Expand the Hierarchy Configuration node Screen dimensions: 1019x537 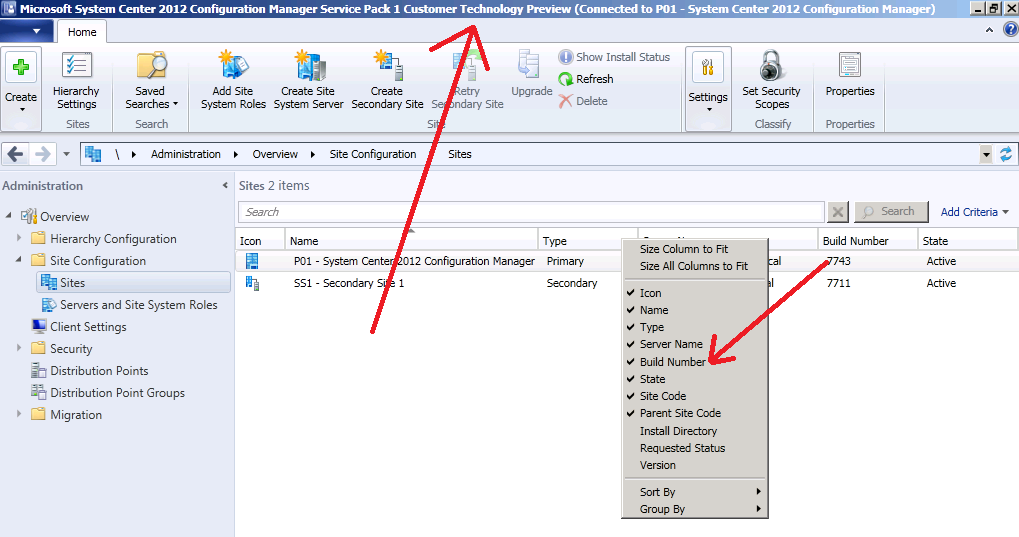pos(19,238)
